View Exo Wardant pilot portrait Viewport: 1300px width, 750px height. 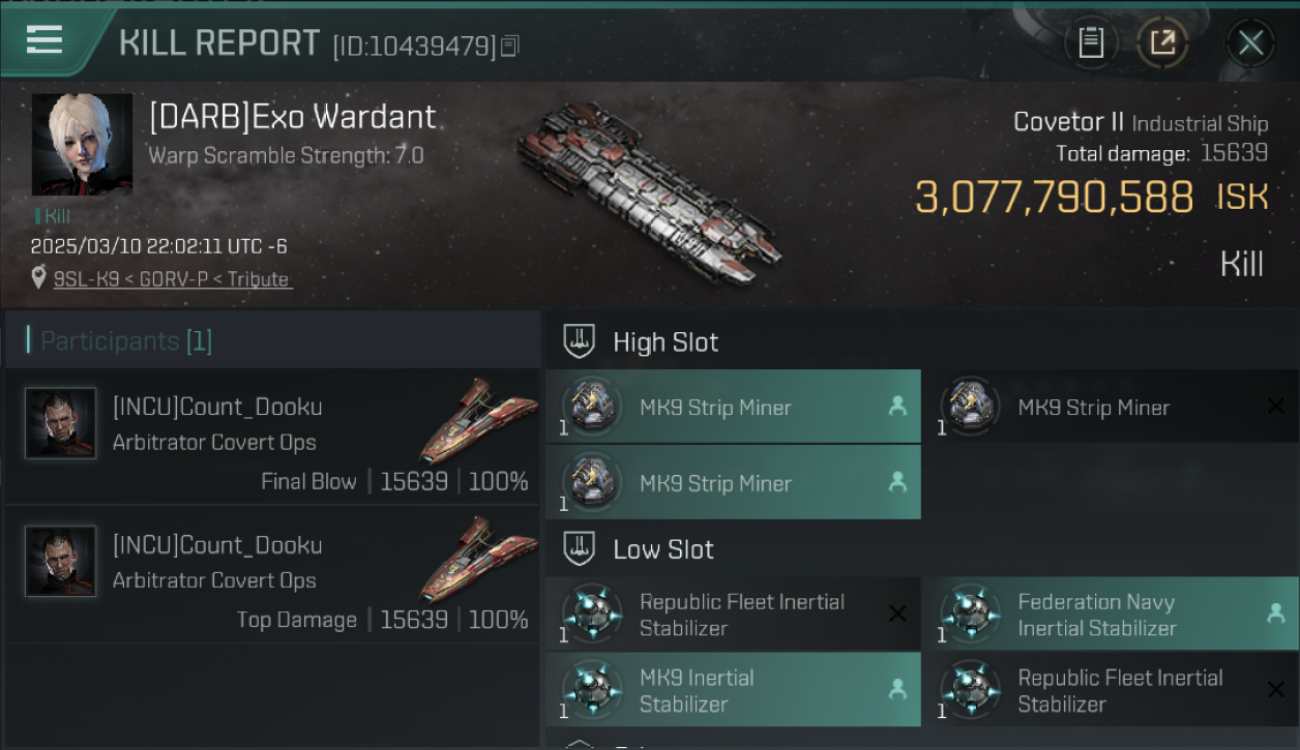82,144
